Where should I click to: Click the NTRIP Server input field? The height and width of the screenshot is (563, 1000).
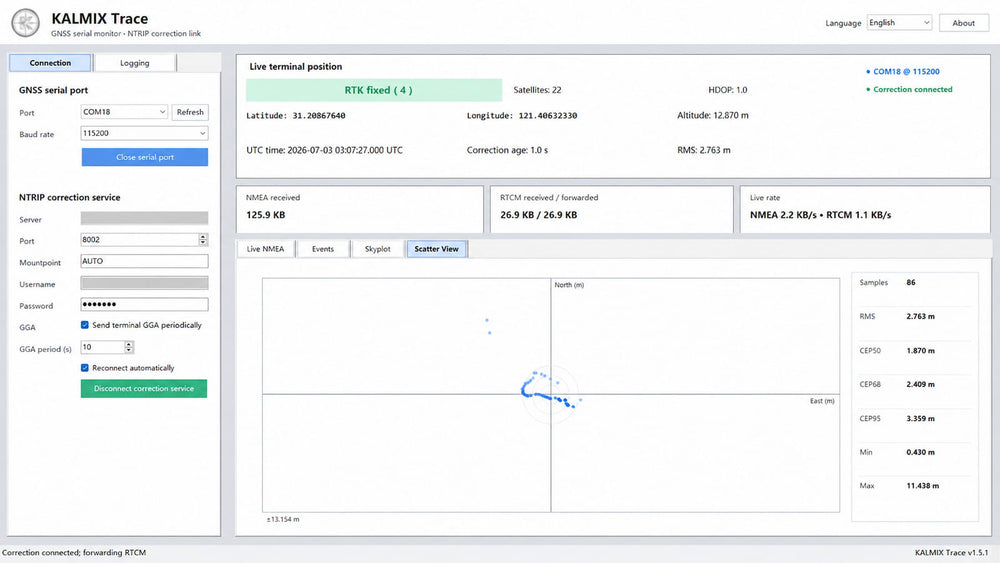145,218
